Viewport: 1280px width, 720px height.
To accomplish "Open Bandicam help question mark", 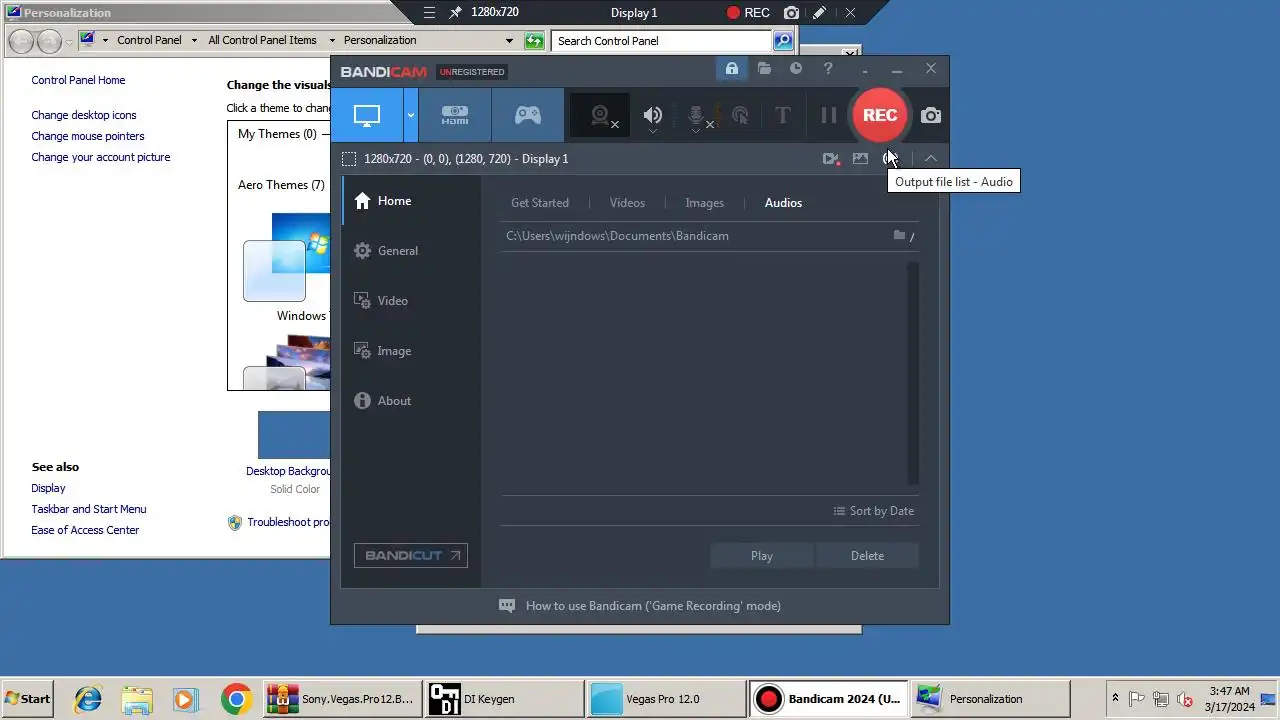I will [828, 69].
